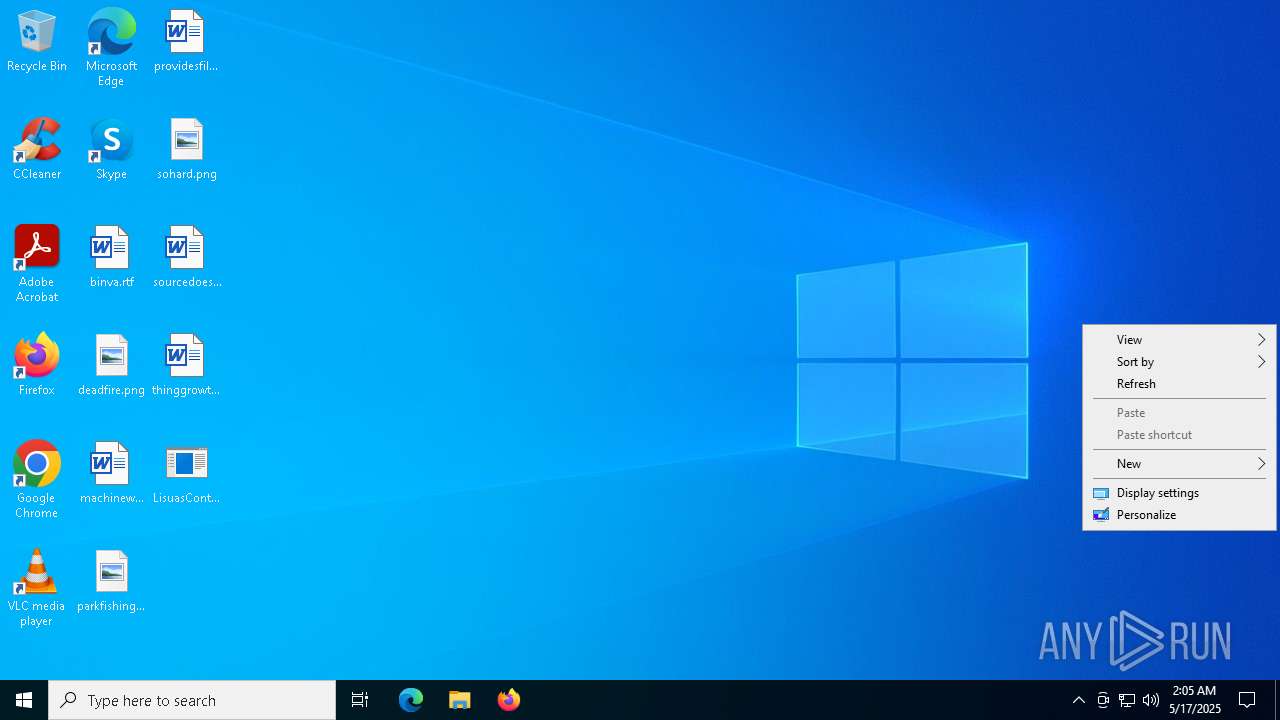Open the Action Center notifications icon
Screen dimensions: 1280x720
coord(1248,700)
